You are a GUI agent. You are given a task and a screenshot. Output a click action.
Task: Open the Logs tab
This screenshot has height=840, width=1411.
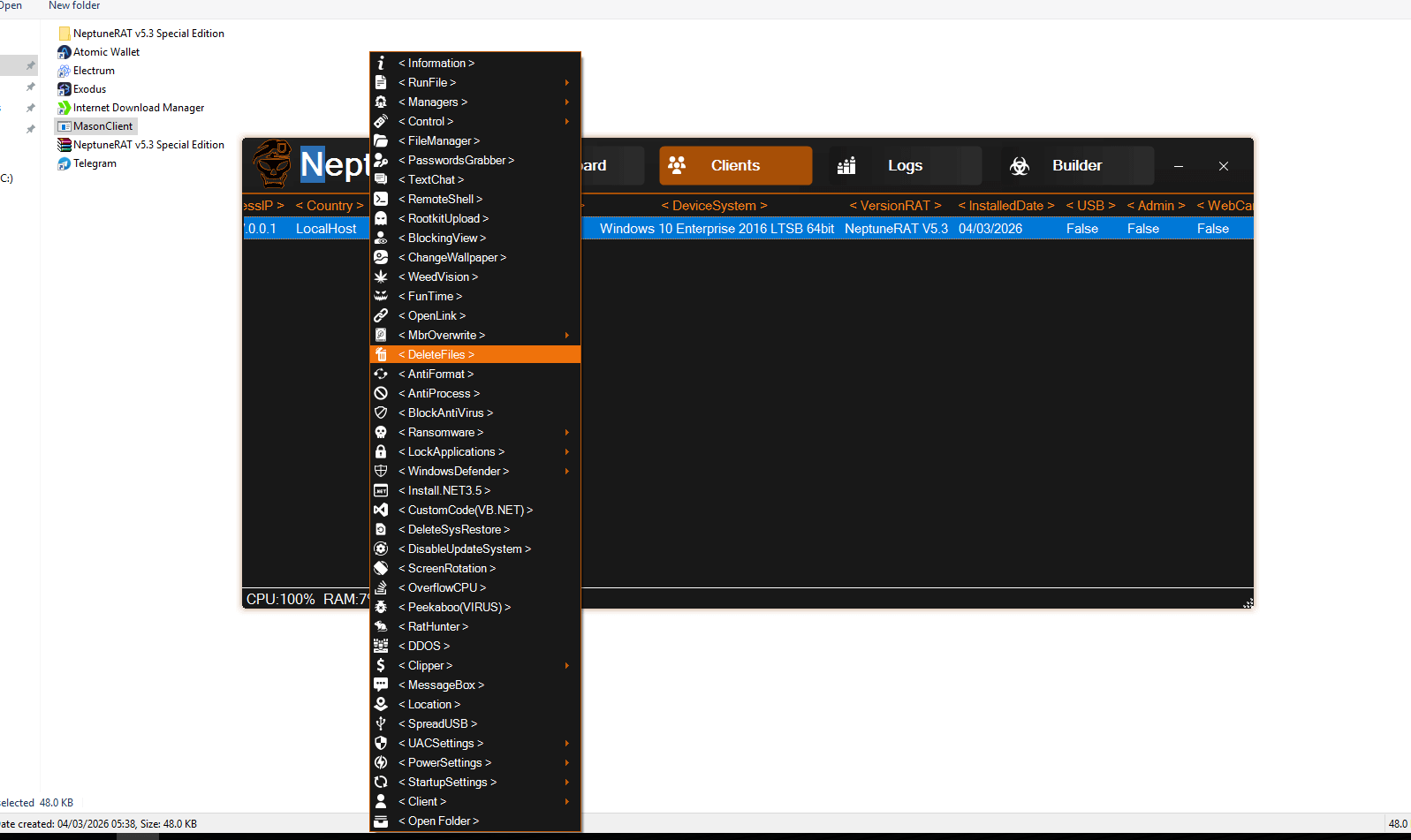coord(905,166)
